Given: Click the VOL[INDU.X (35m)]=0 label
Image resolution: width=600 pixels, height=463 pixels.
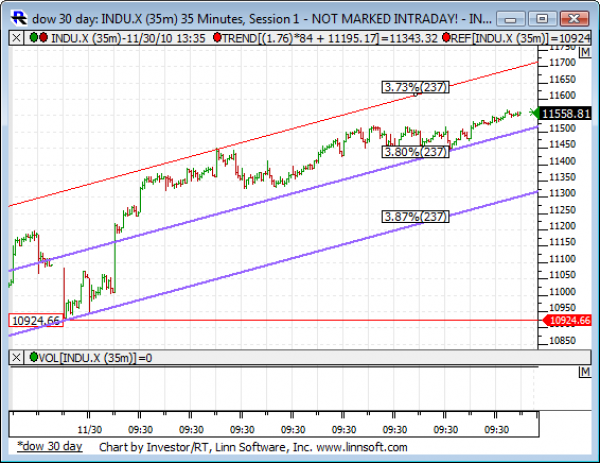Looking at the screenshot, I should pos(95,358).
